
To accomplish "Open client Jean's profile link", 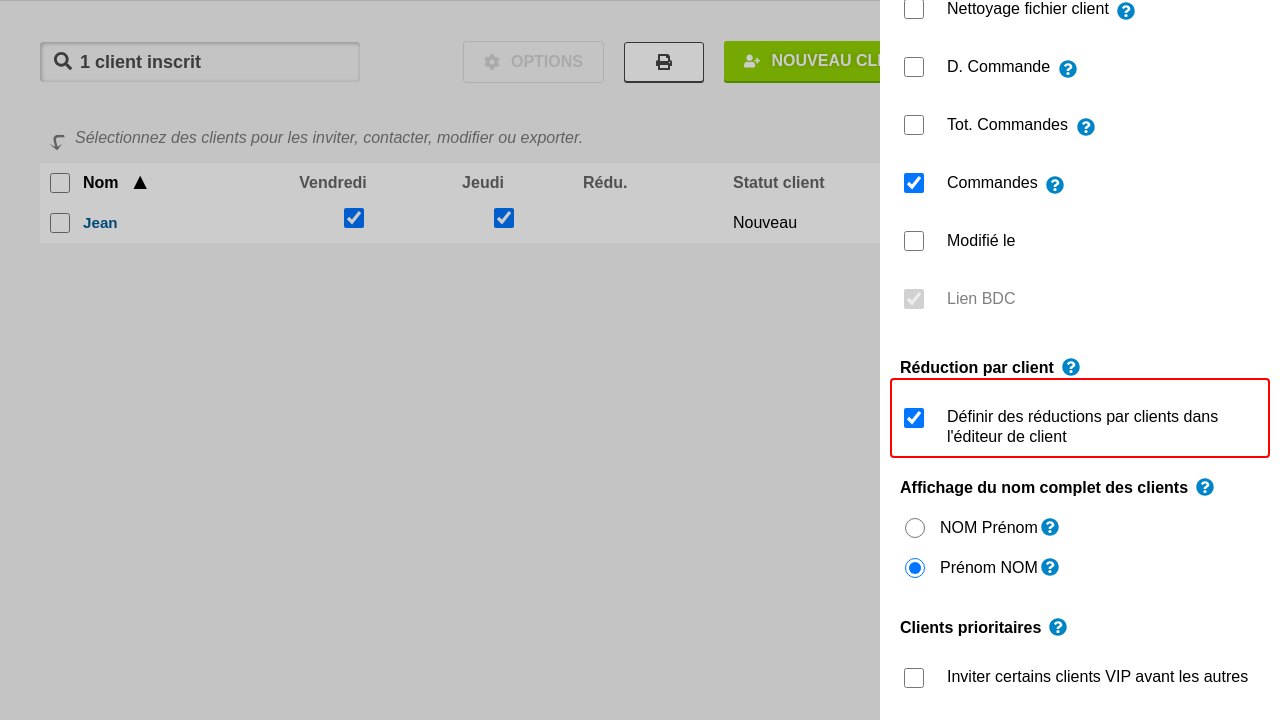I will pyautogui.click(x=100, y=223).
